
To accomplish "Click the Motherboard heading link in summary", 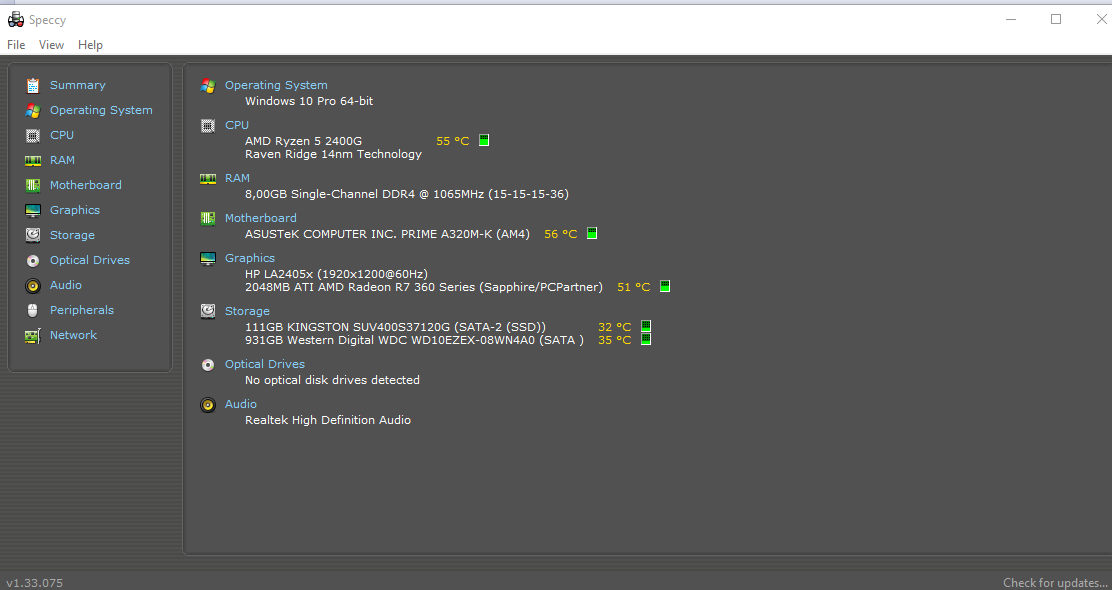I will [261, 218].
